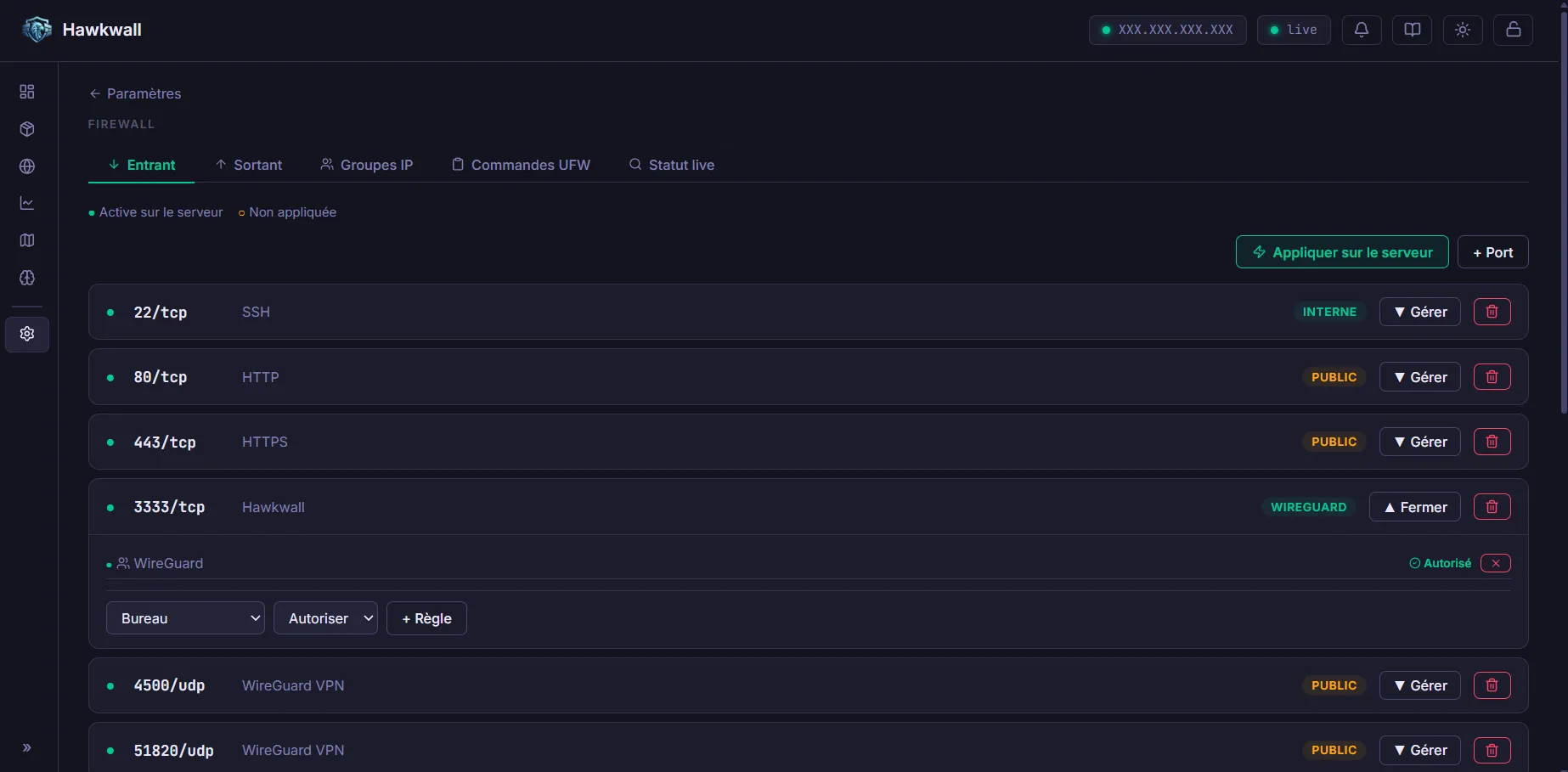Switch to the Entrant tab
Viewport: 1568px width, 772px height.
pyautogui.click(x=142, y=165)
